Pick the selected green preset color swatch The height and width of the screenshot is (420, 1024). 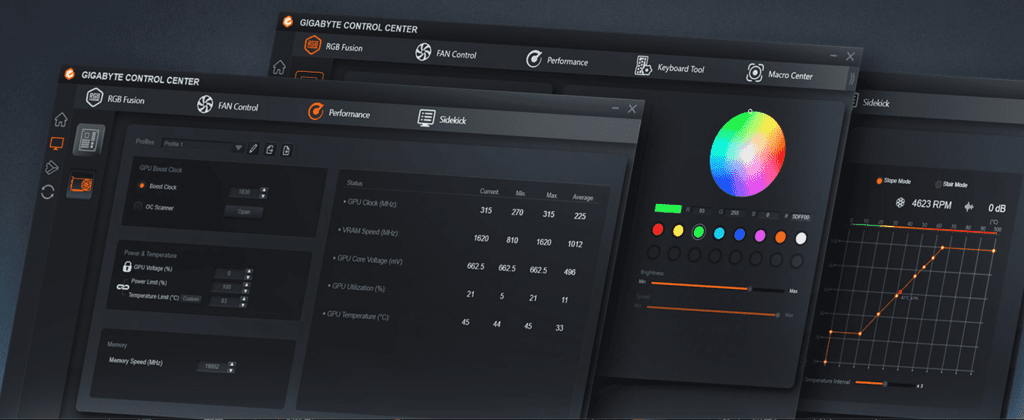click(x=699, y=231)
